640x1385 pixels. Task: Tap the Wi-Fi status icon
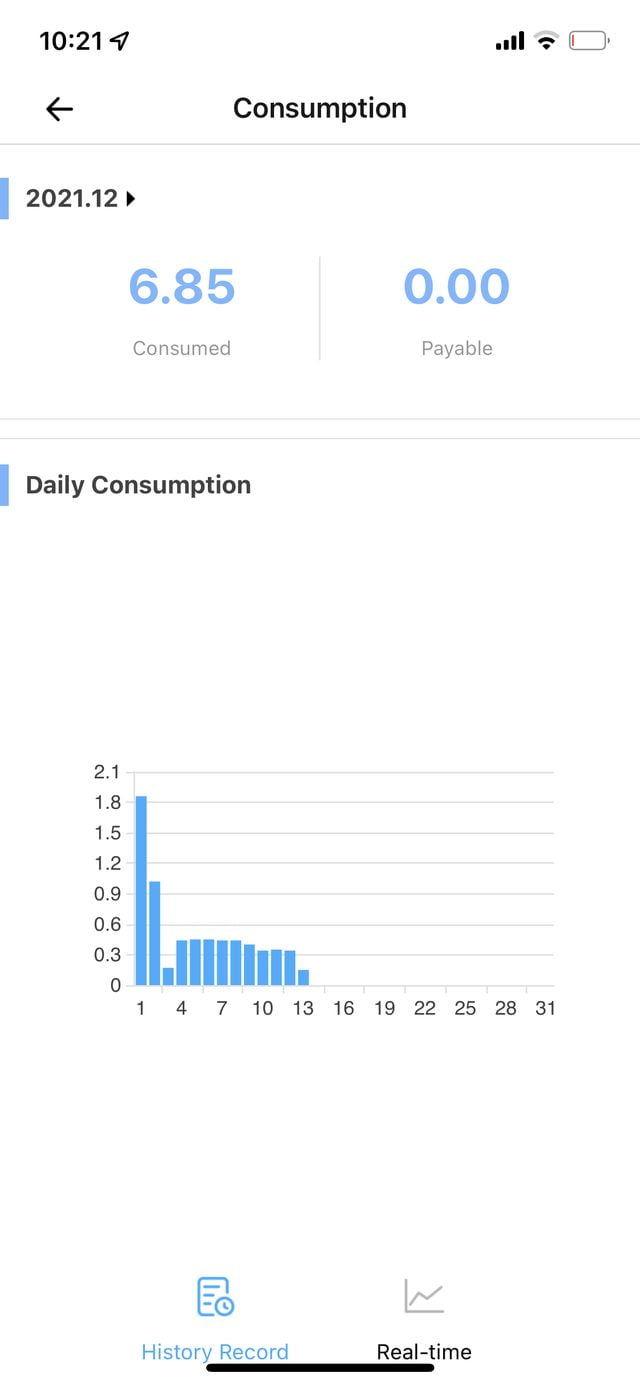click(546, 41)
